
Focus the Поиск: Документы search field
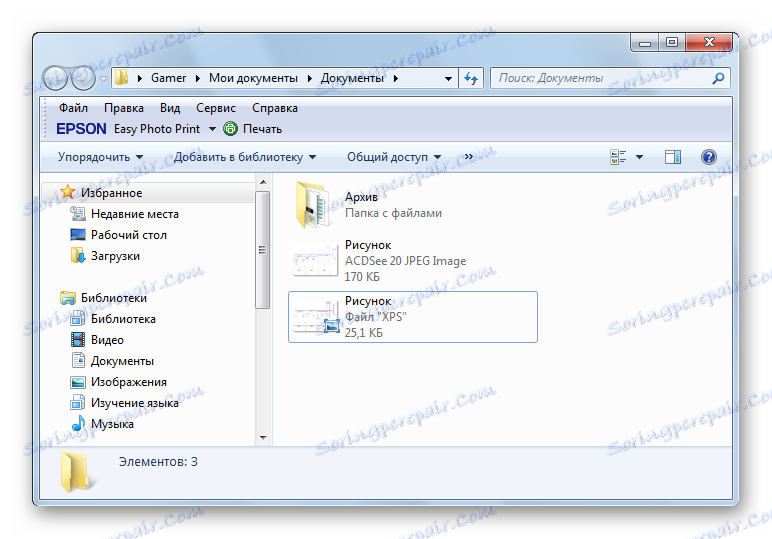[603, 78]
